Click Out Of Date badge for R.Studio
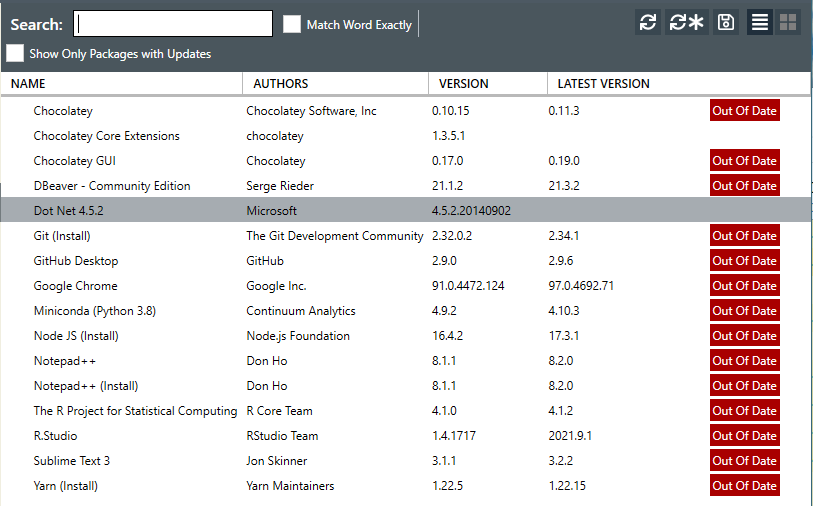 (745, 436)
